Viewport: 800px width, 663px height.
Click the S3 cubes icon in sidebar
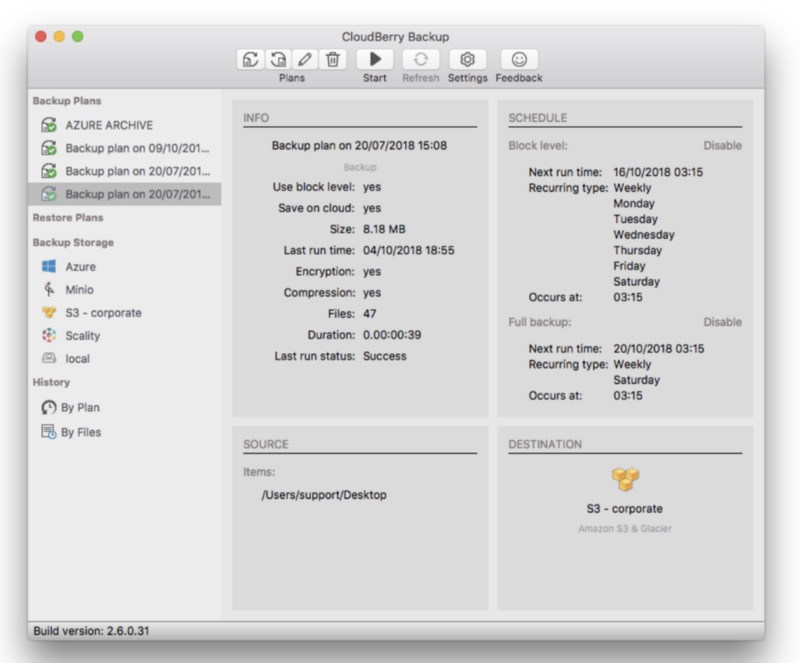[49, 312]
